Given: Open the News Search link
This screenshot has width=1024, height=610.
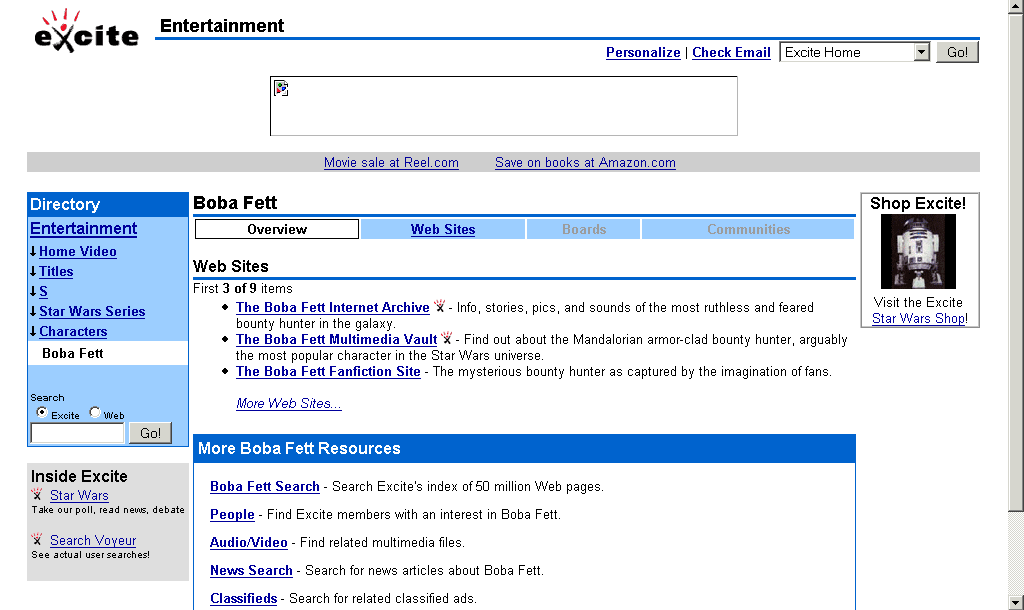Looking at the screenshot, I should [251, 570].
